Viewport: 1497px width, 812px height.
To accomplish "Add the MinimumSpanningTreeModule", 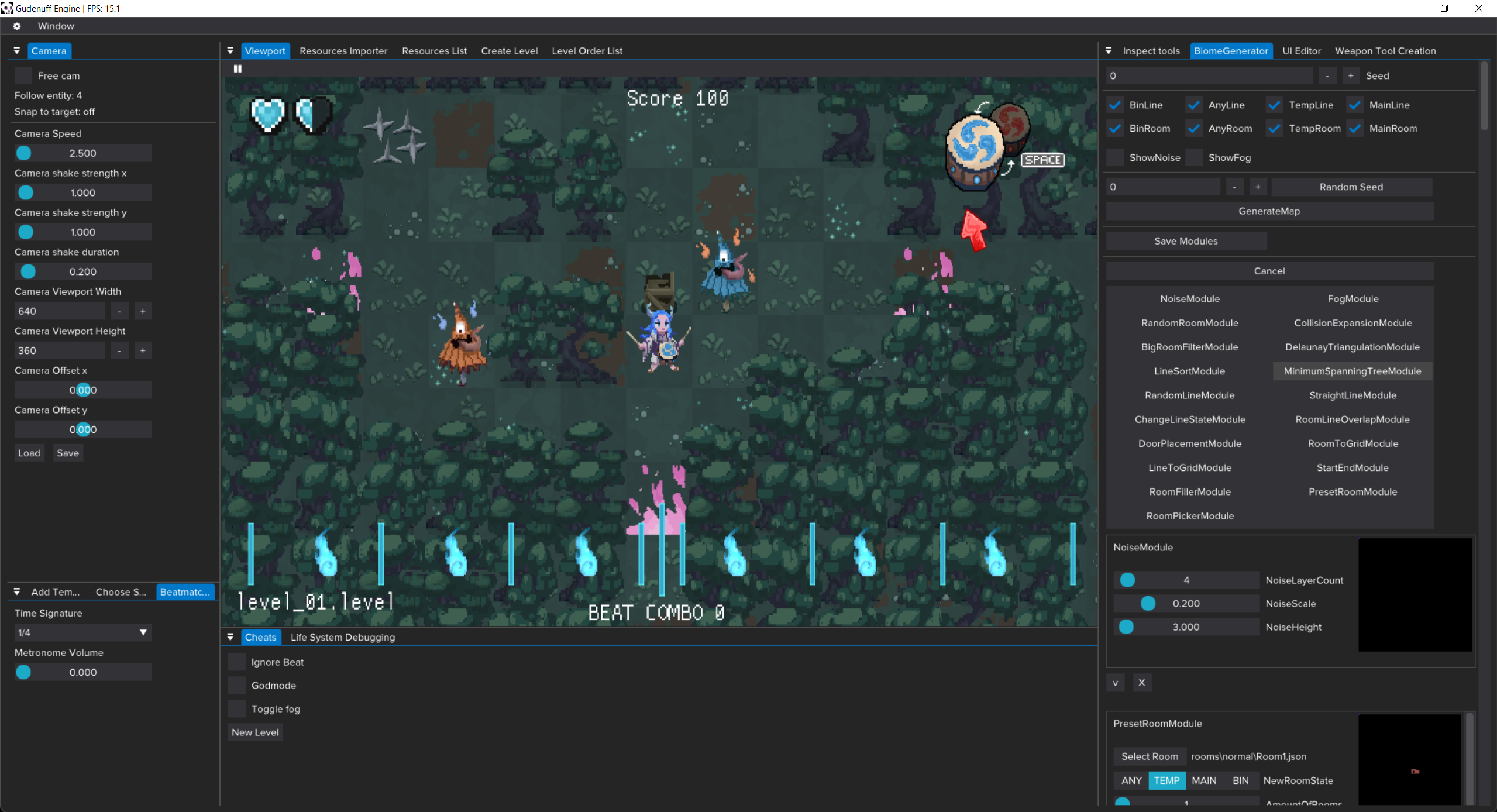I will [x=1352, y=371].
